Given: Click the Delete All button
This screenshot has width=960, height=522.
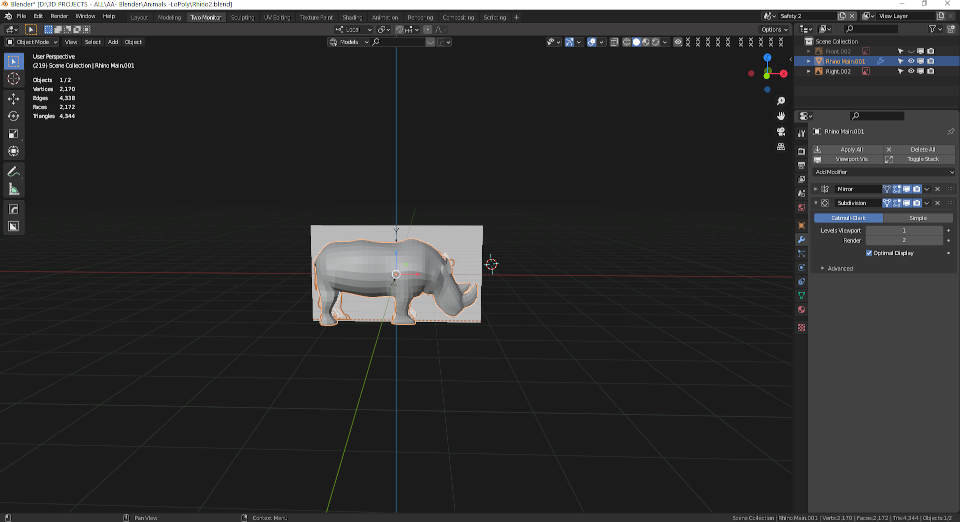Looking at the screenshot, I should (x=920, y=150).
